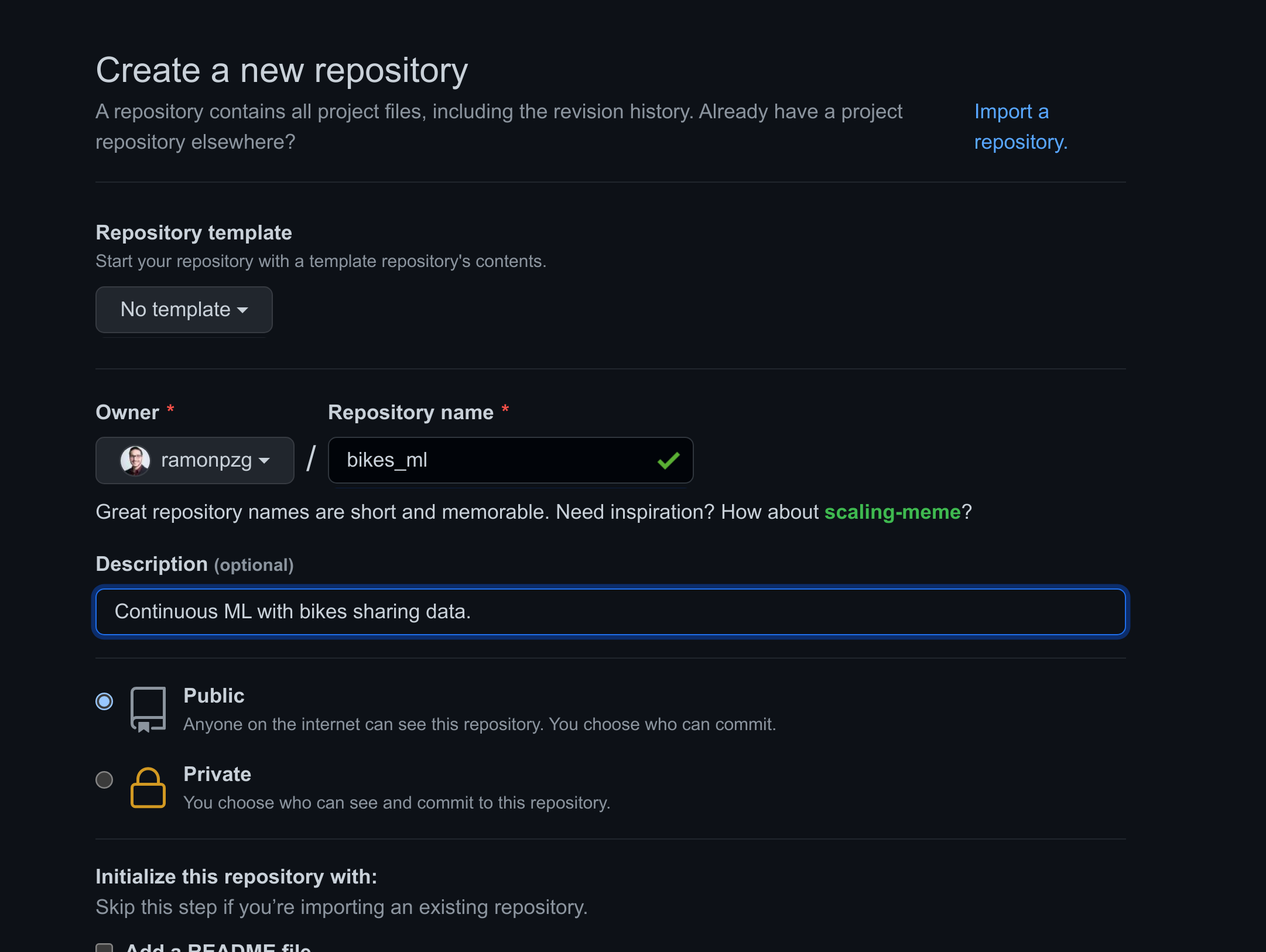The height and width of the screenshot is (952, 1266).
Task: Click the Public option label
Action: coord(214,696)
